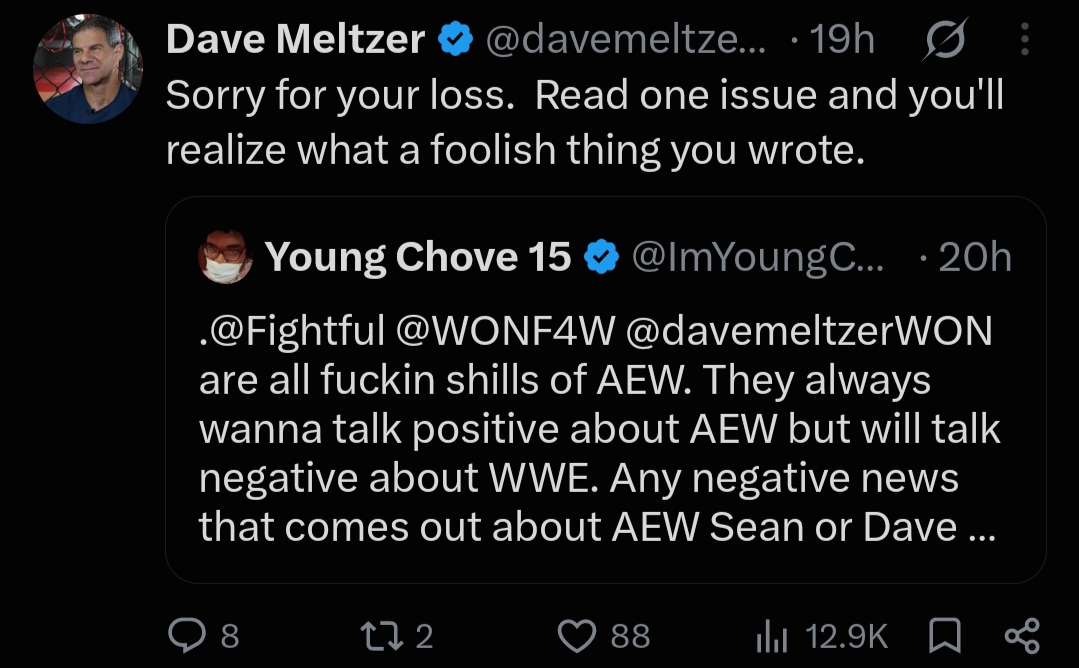Open the @davemeltze... handle link
Image resolution: width=1079 pixels, height=668 pixels.
coord(625,39)
